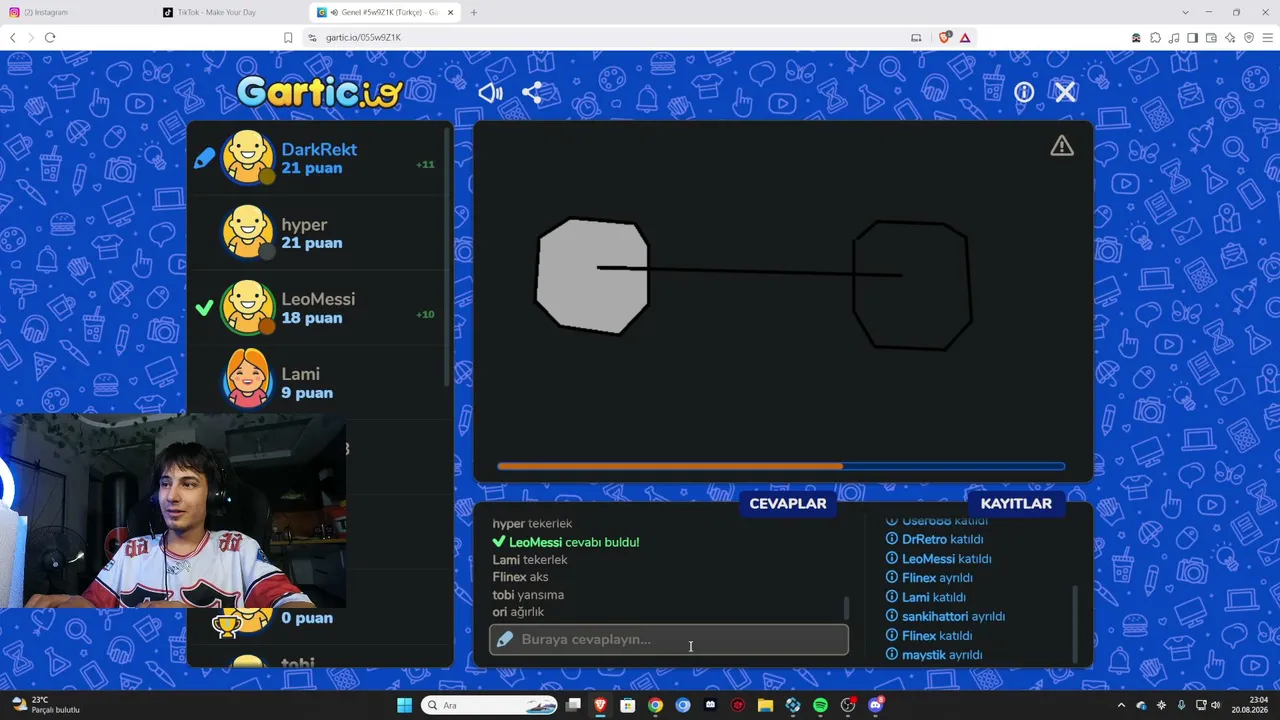Image resolution: width=1280 pixels, height=720 pixels.
Task: Select player hyper's avatar
Action: pos(247,233)
